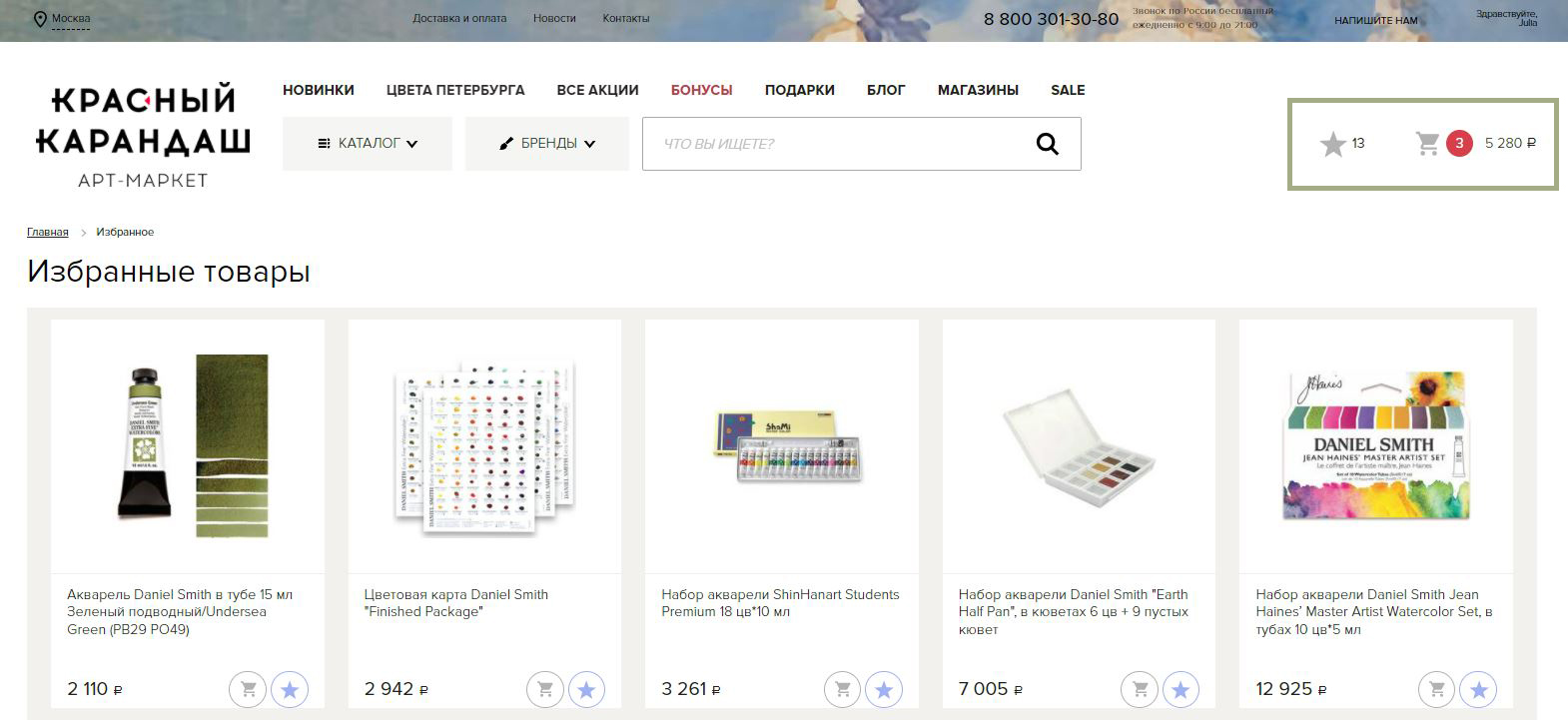Image resolution: width=1568 pixels, height=720 pixels.
Task: Toggle favorite star on Jean Haines set
Action: [1478, 689]
